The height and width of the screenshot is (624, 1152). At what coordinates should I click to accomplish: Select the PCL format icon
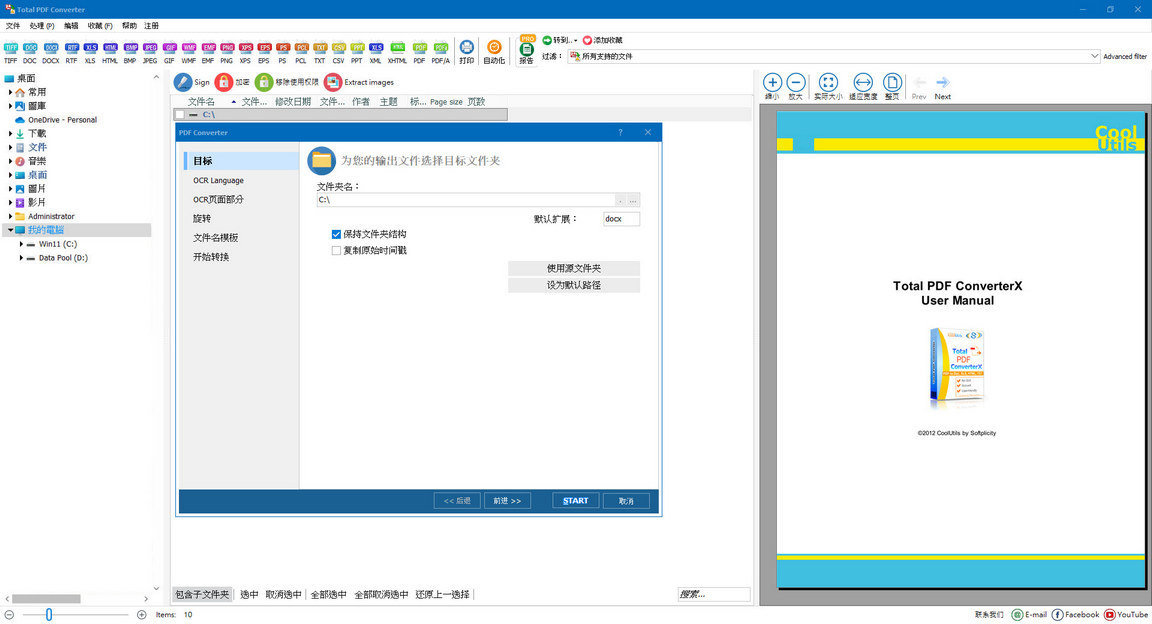pos(301,51)
